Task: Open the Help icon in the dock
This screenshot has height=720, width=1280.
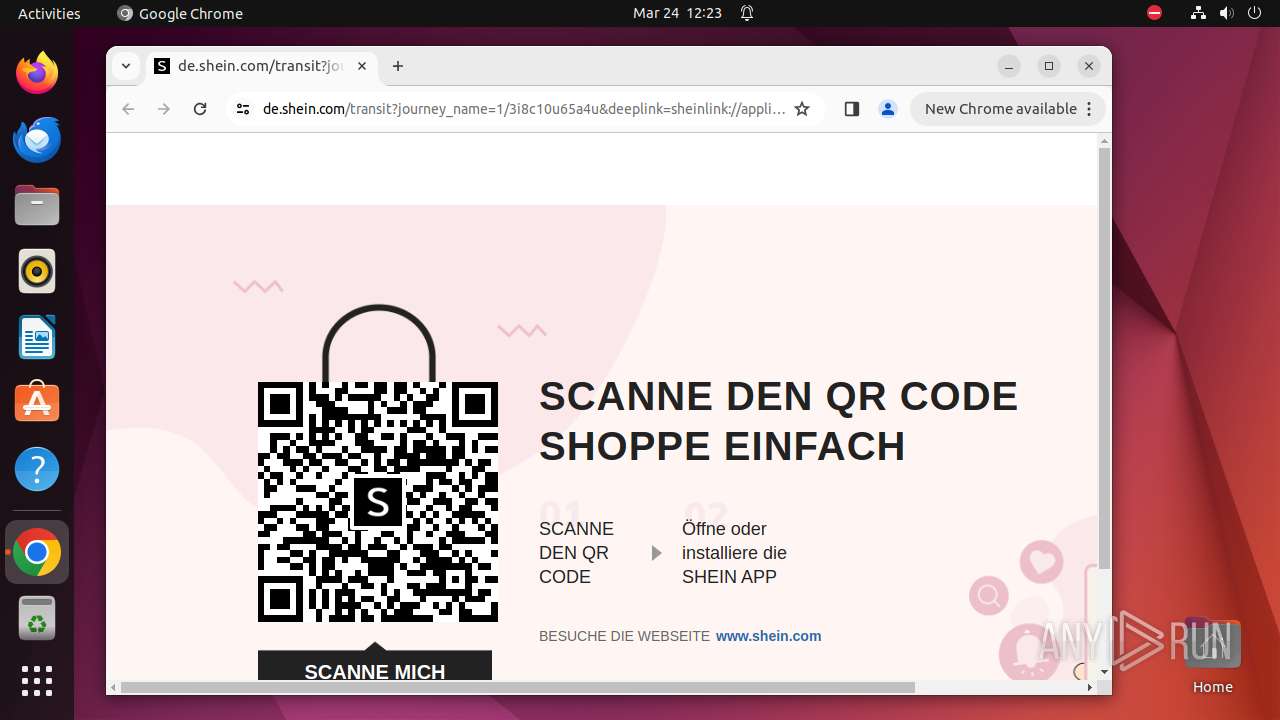Action: (37, 469)
